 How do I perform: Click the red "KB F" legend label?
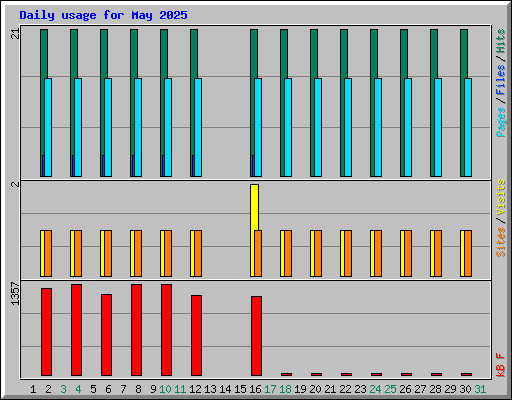point(501,365)
